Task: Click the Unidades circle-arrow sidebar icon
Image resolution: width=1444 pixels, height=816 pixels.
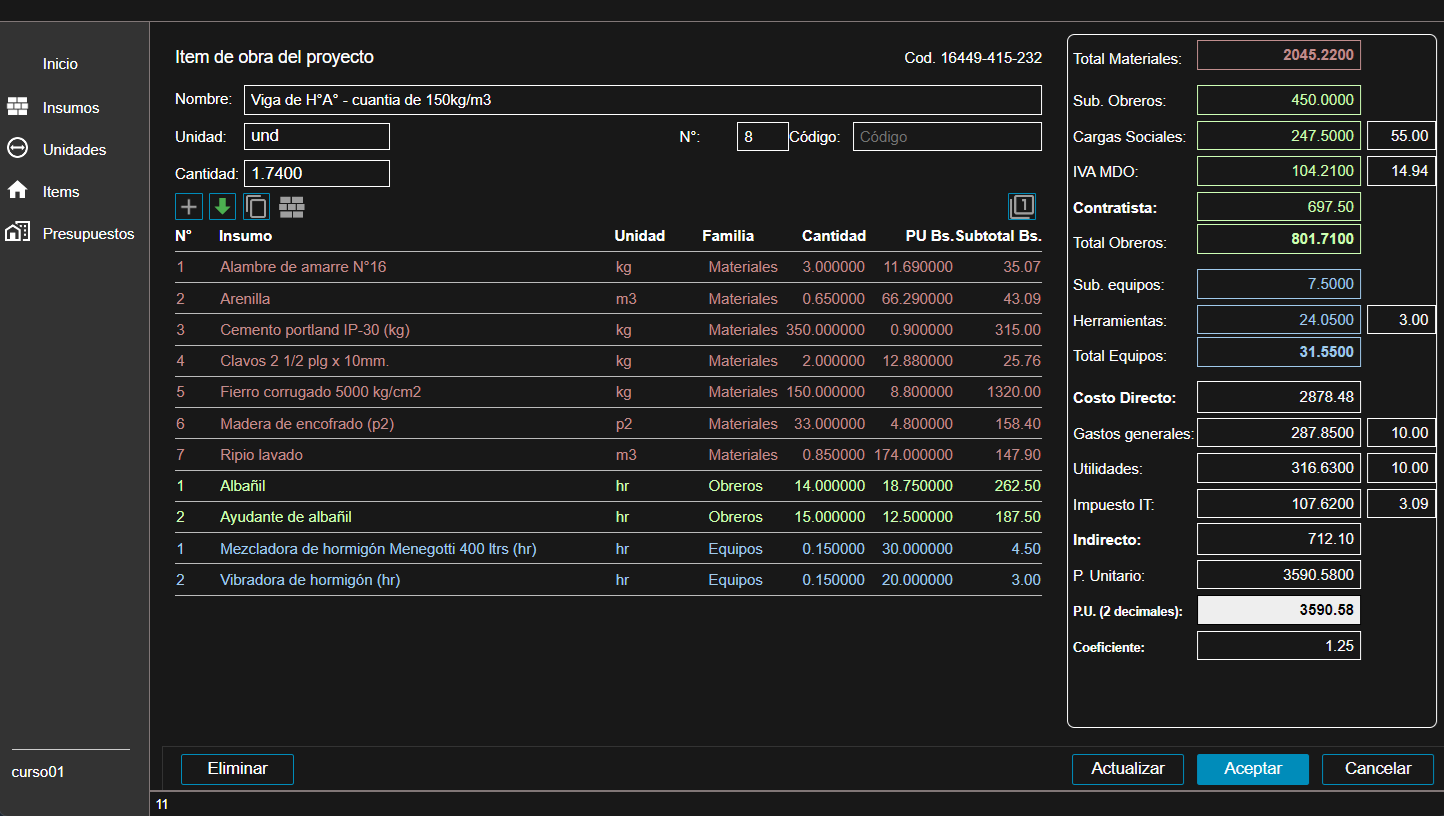Action: [x=17, y=149]
